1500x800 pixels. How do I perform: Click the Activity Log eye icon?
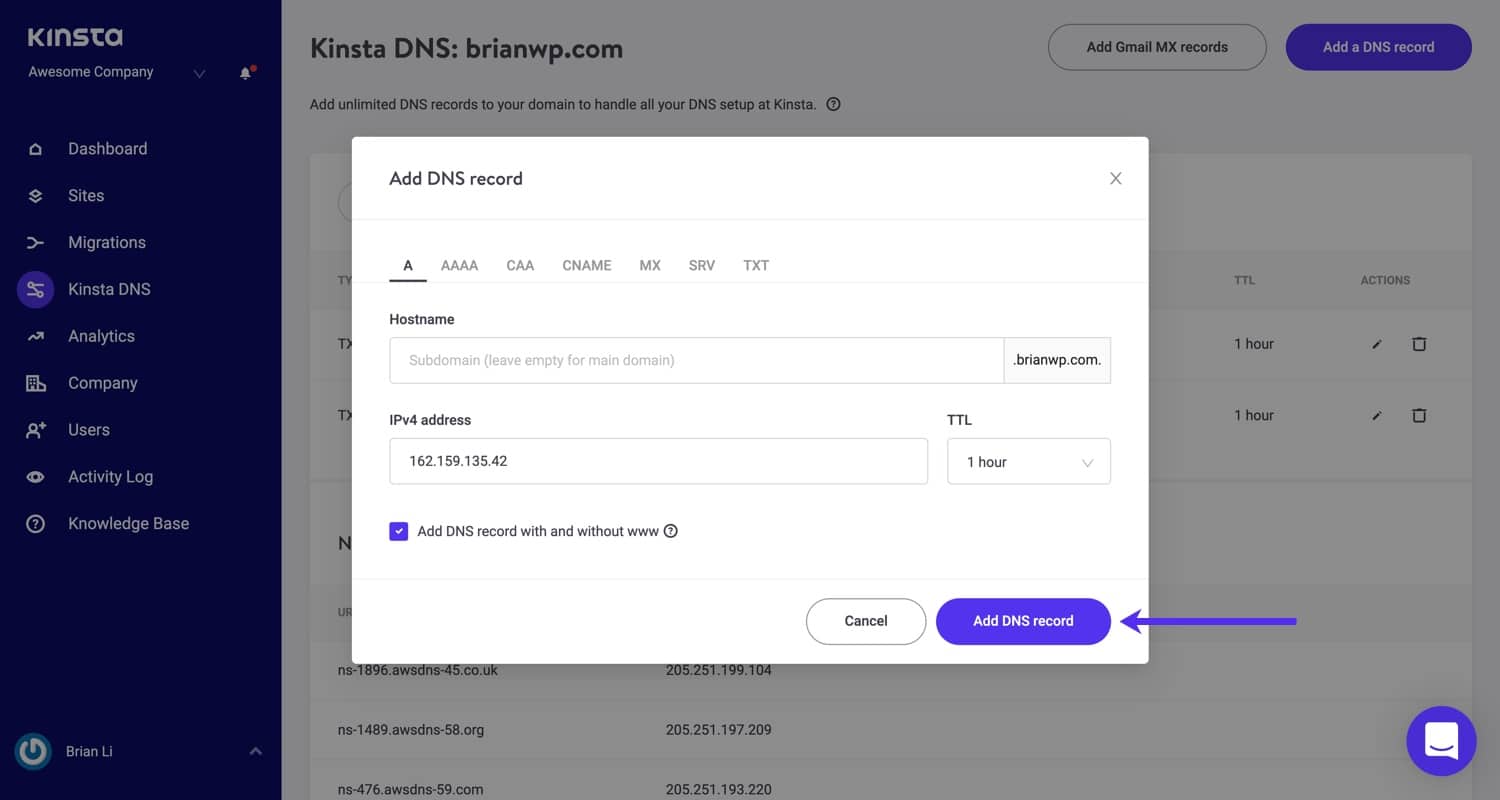click(35, 477)
